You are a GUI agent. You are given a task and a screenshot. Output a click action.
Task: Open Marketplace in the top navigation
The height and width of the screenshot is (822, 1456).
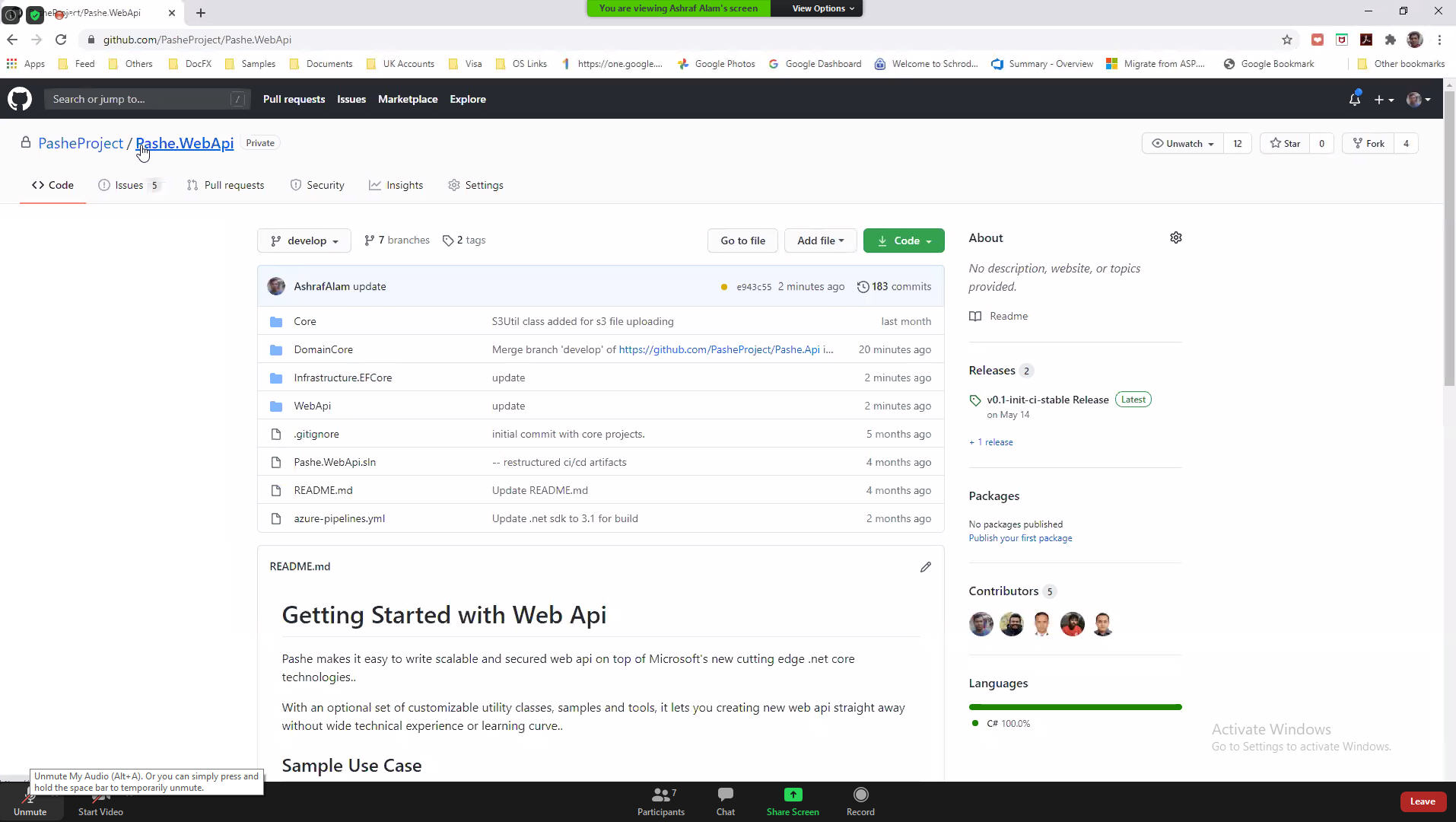[x=408, y=99]
